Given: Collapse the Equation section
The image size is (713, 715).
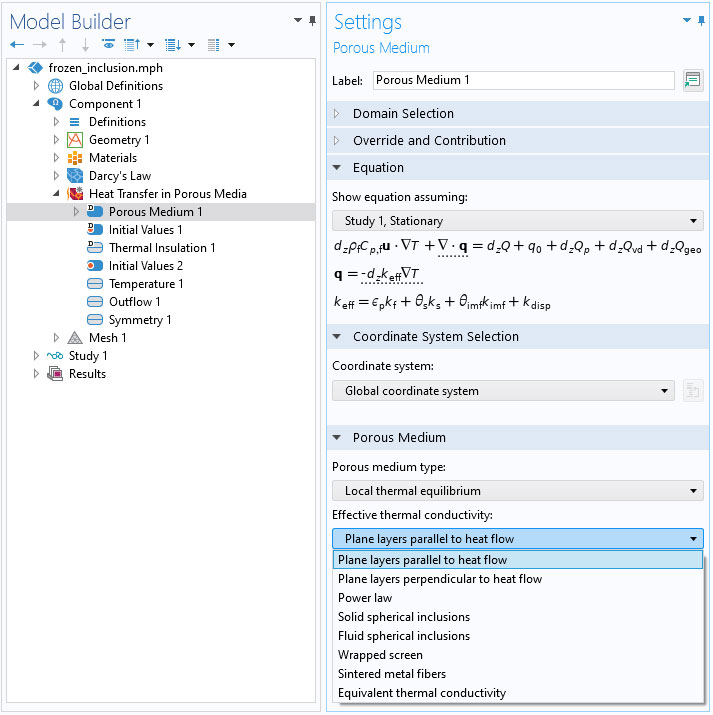Looking at the screenshot, I should coord(378,168).
